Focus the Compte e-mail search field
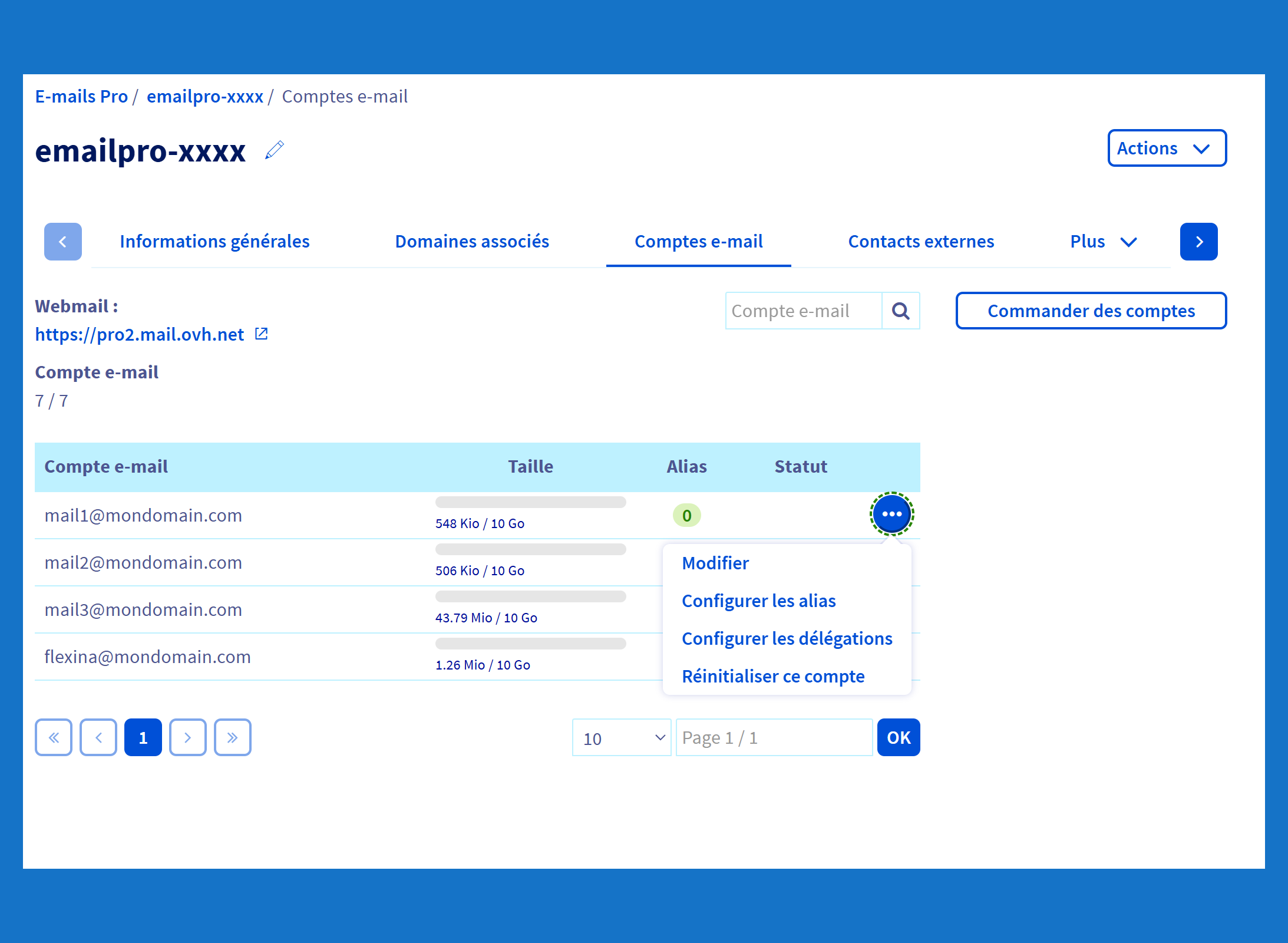The height and width of the screenshot is (943, 1288). [x=804, y=311]
